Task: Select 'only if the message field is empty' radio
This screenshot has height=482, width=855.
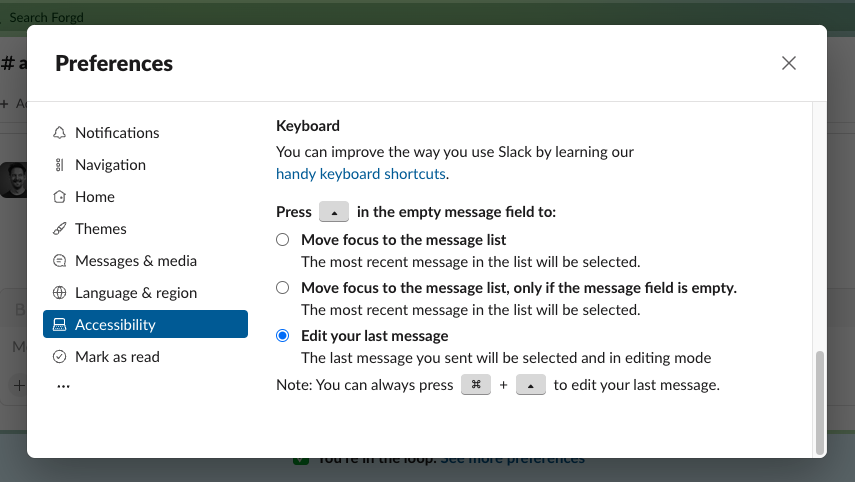Action: pos(282,288)
